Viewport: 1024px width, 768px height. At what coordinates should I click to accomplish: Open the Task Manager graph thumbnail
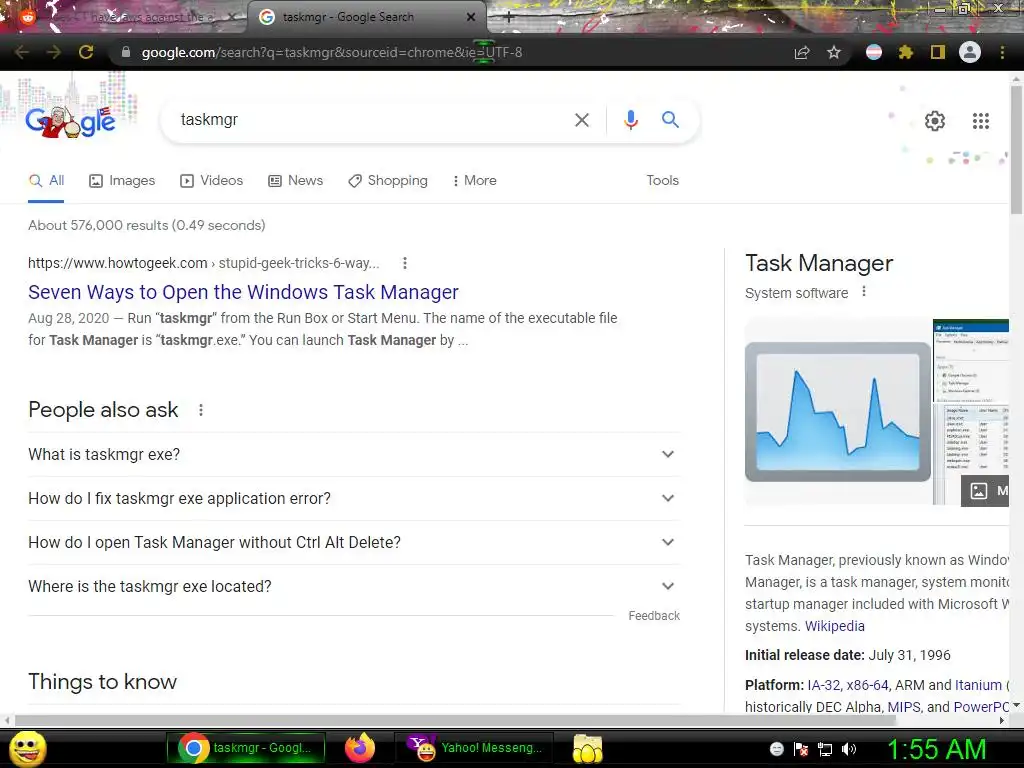click(x=838, y=411)
